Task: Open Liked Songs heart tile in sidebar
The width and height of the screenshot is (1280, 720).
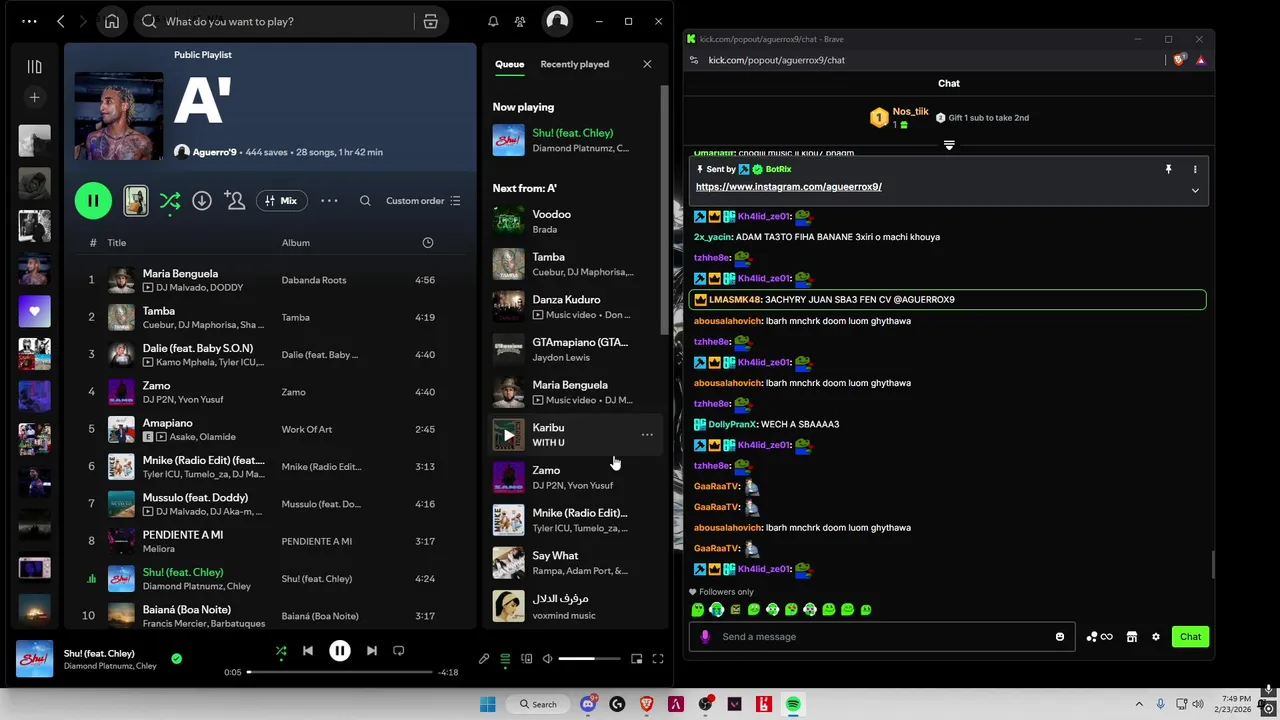Action: (34, 311)
